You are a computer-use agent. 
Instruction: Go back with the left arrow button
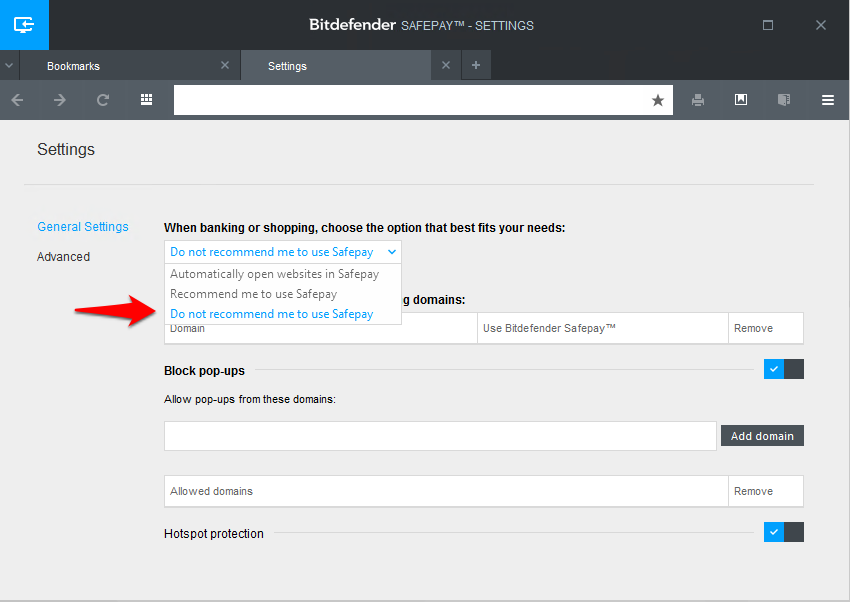click(x=17, y=100)
